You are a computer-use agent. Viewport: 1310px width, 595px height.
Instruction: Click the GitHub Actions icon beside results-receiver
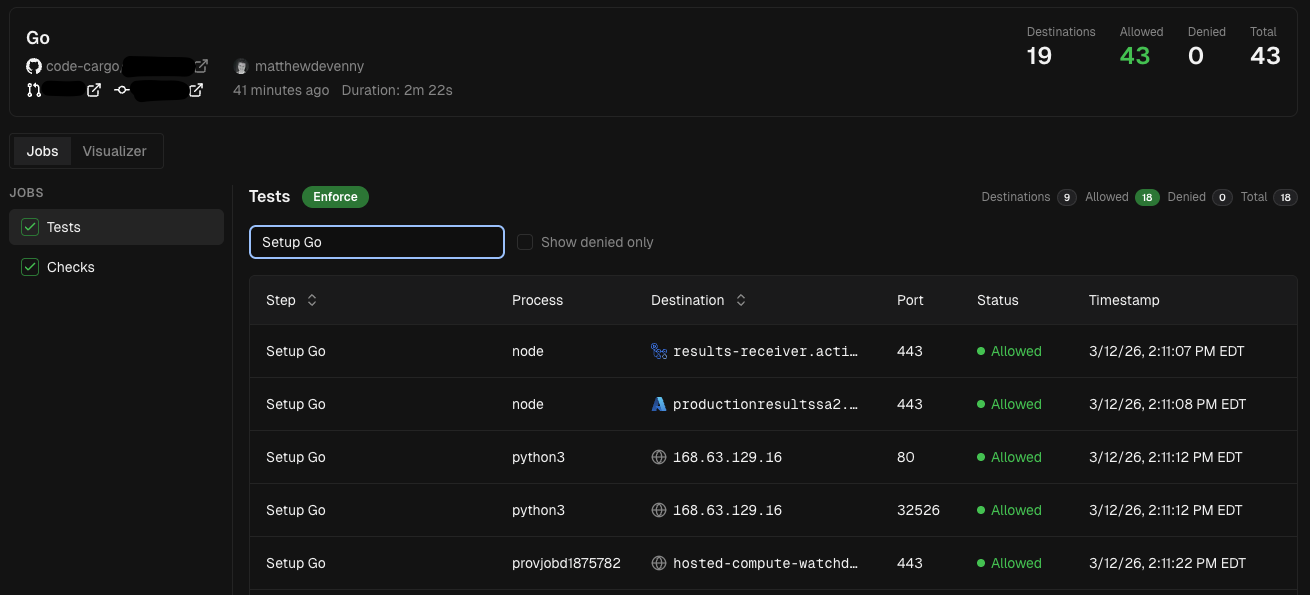pyautogui.click(x=659, y=351)
